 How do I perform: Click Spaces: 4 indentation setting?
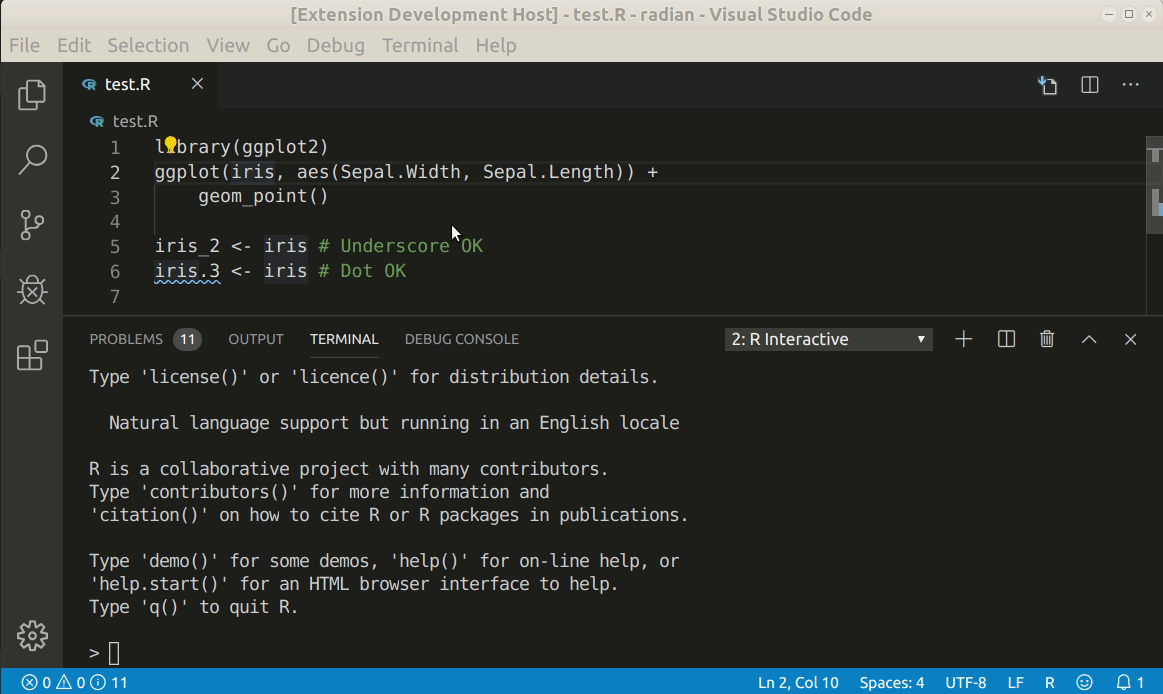892,682
